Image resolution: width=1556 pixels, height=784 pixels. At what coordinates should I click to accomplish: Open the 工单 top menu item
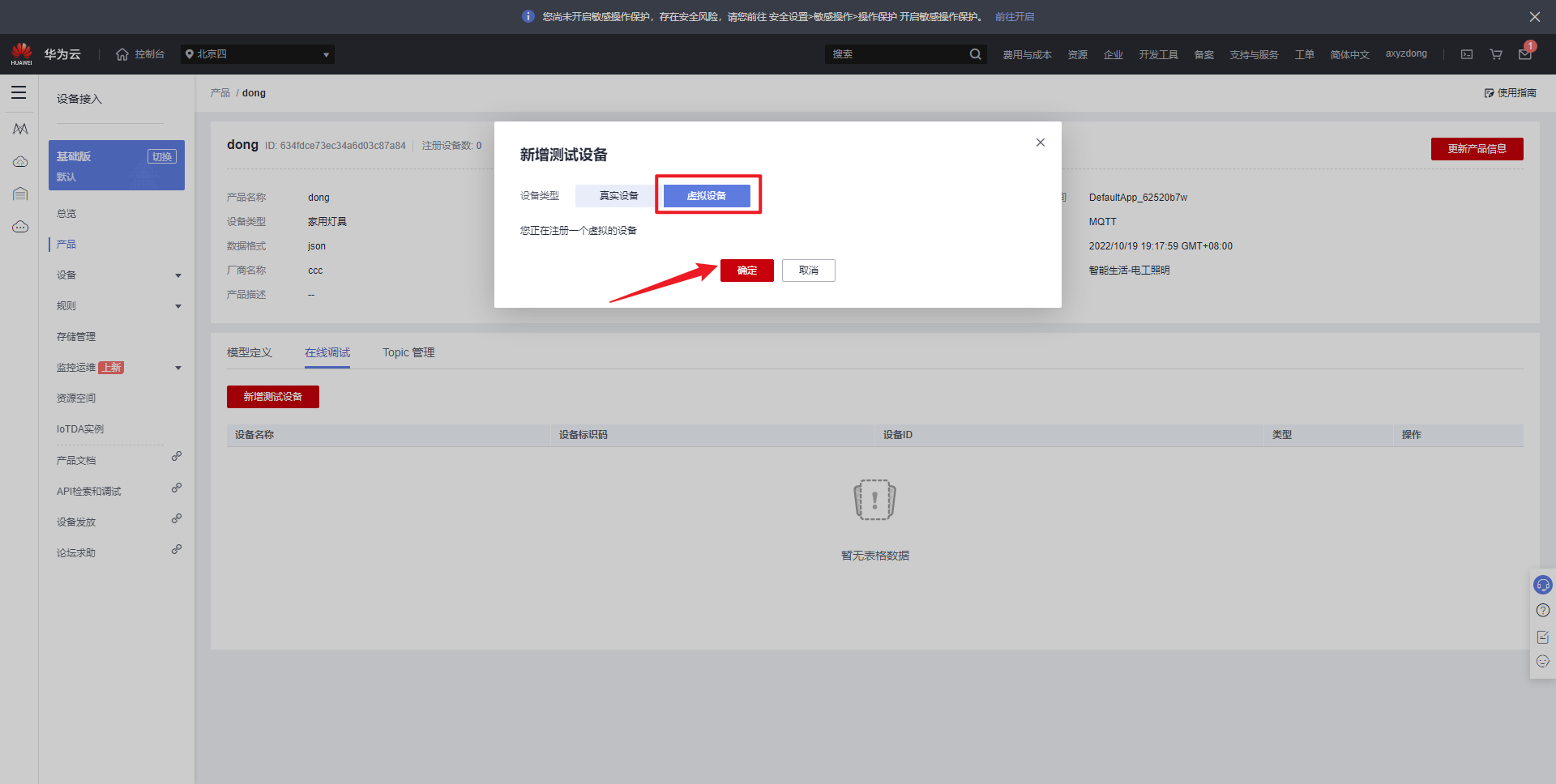point(1305,55)
